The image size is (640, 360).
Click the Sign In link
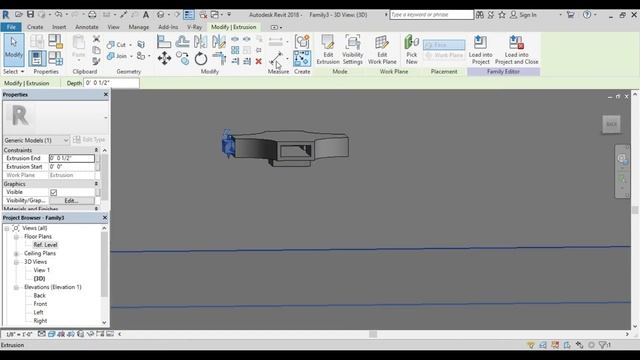tap(528, 15)
